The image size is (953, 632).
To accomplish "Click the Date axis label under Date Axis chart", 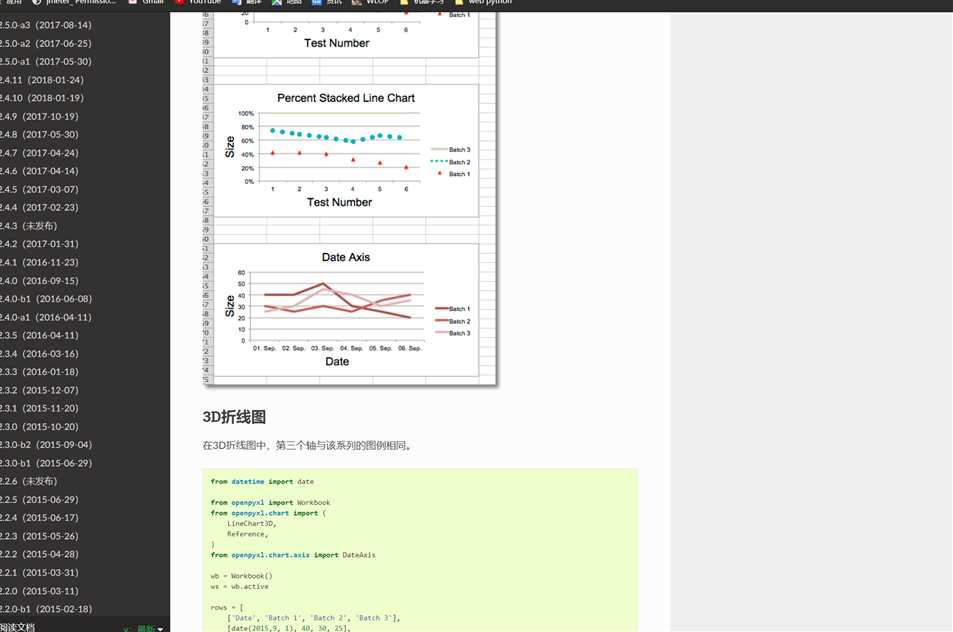I will [x=337, y=362].
